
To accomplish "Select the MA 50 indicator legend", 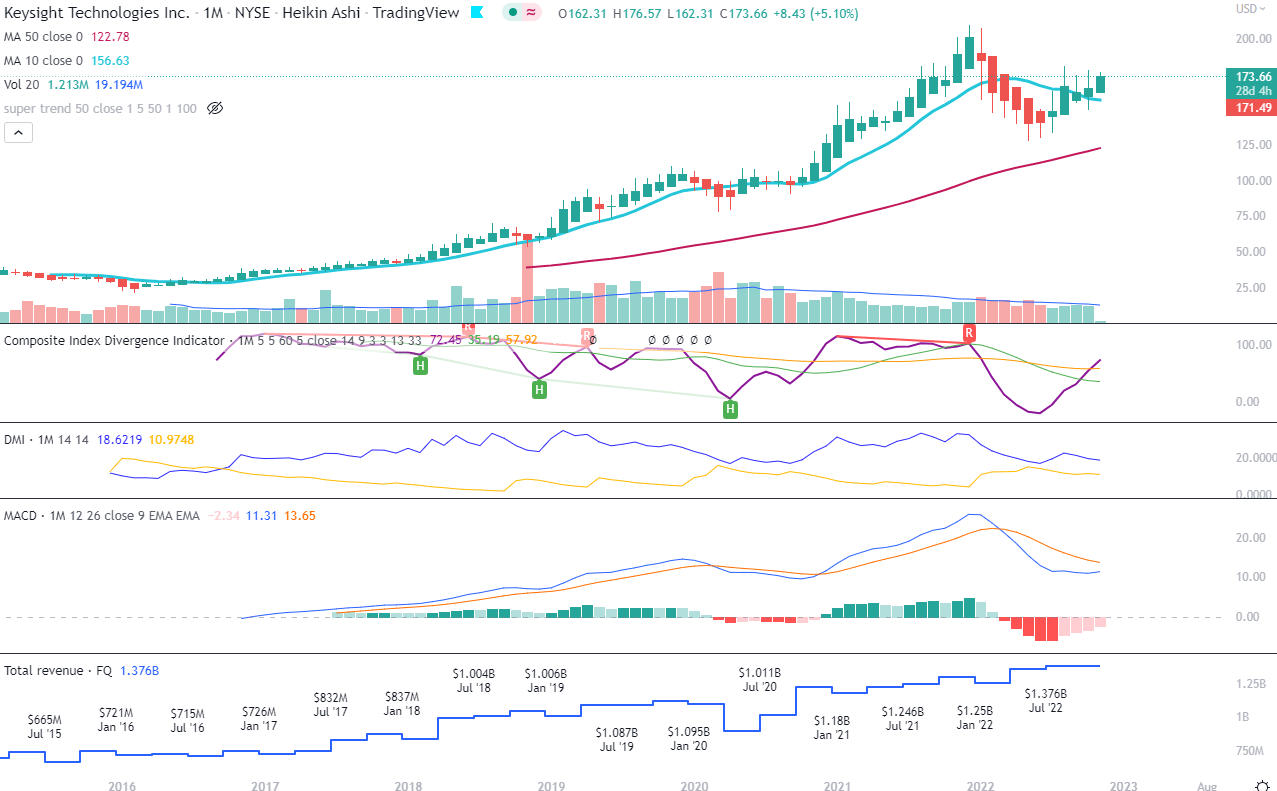I will click(42, 35).
